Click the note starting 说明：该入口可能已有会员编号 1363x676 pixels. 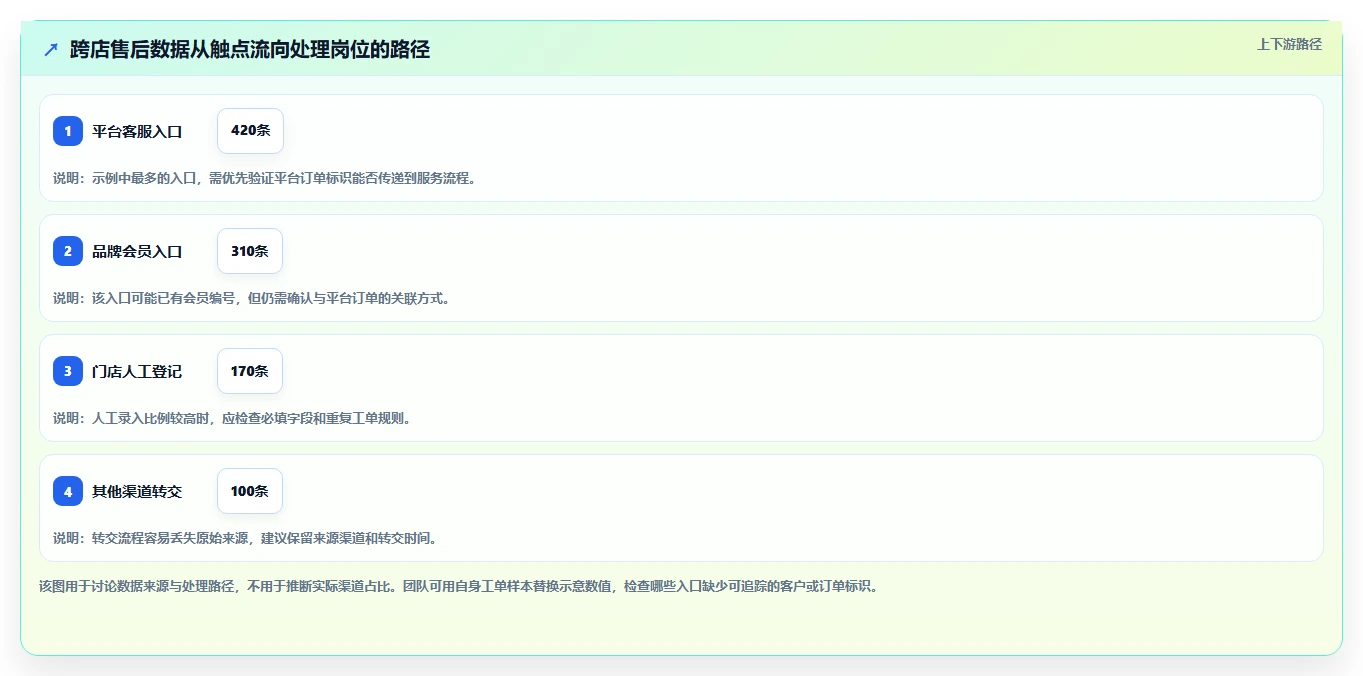coord(251,298)
